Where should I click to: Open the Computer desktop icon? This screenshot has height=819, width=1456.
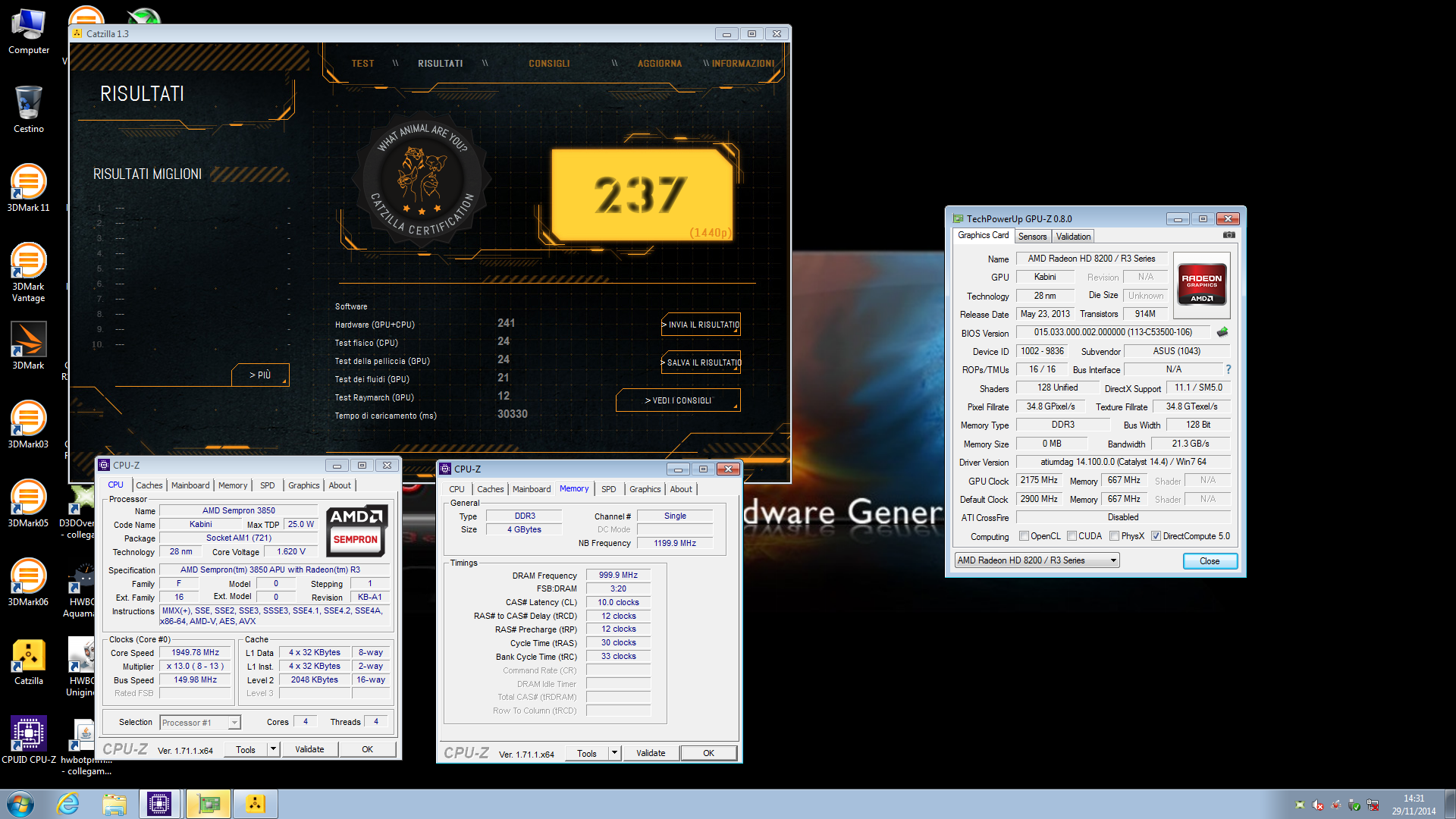point(28,30)
